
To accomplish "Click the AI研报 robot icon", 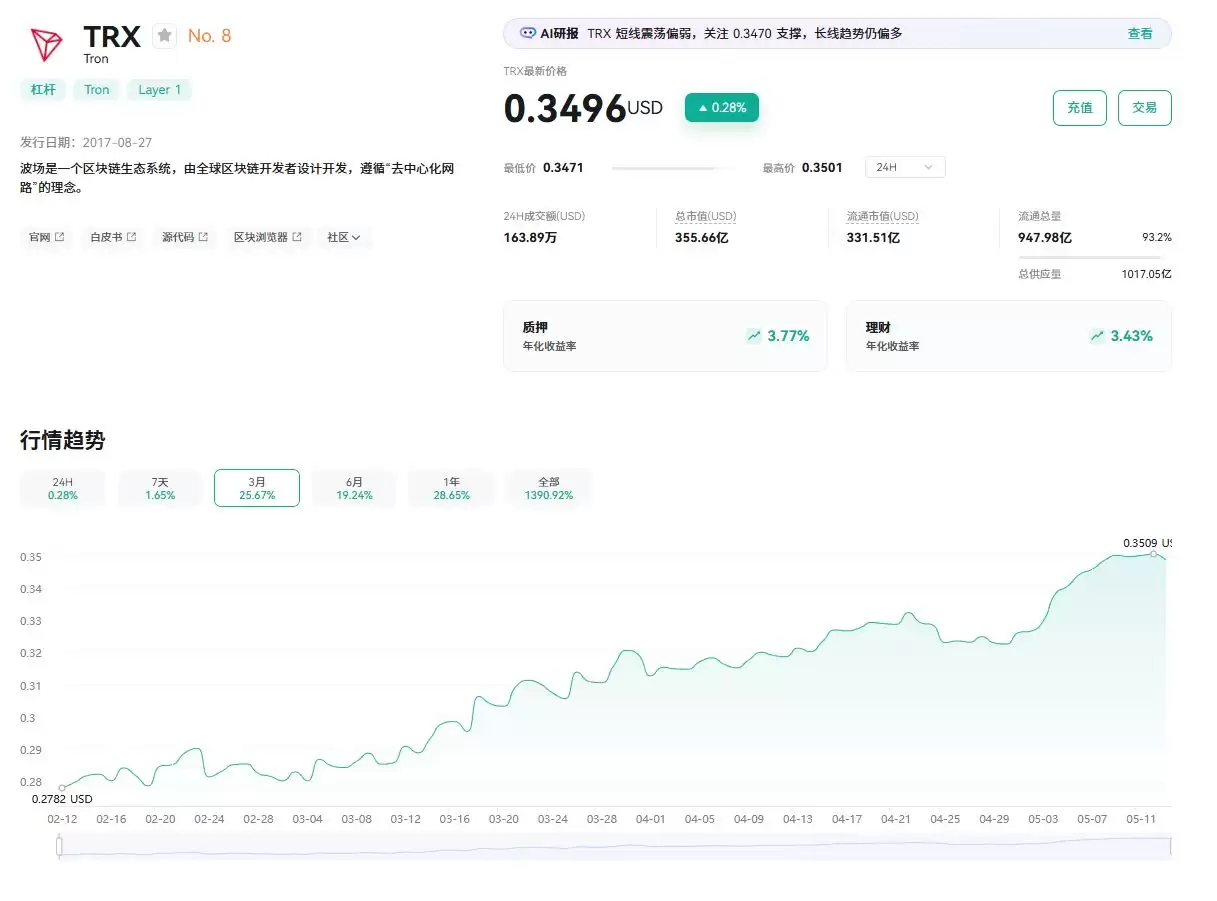I will (528, 33).
